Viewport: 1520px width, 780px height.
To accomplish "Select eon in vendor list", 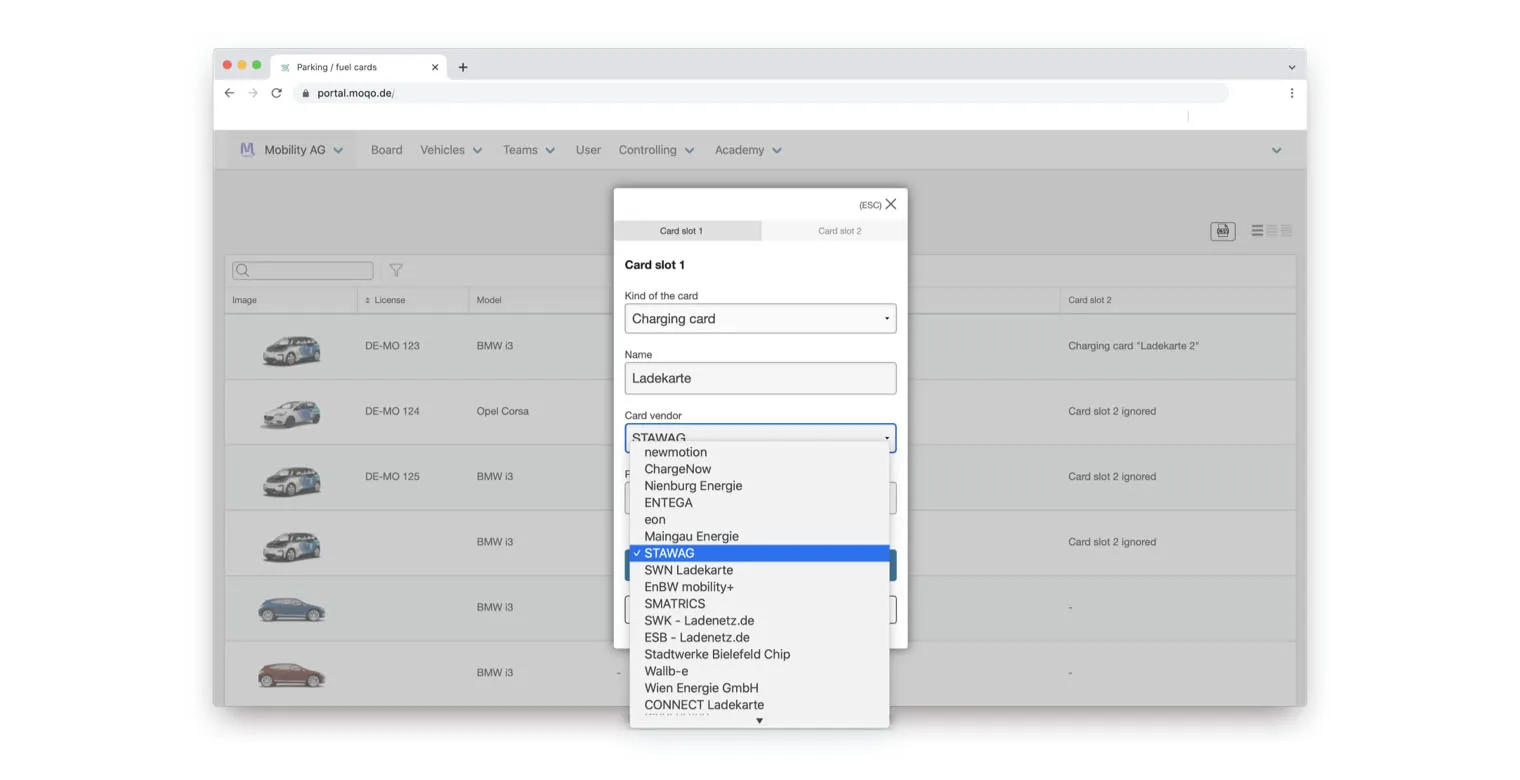I will pos(759,520).
